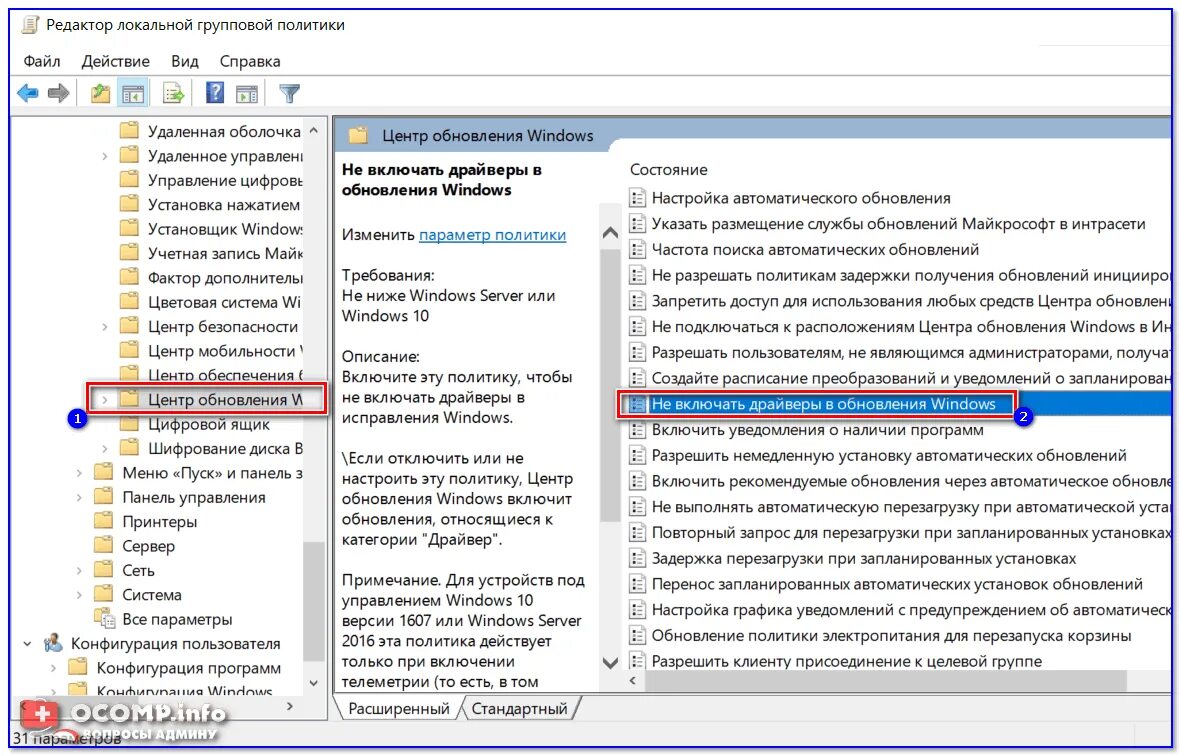Click the Up one level folder icon
Viewport: 1181px width, 756px height.
click(100, 93)
